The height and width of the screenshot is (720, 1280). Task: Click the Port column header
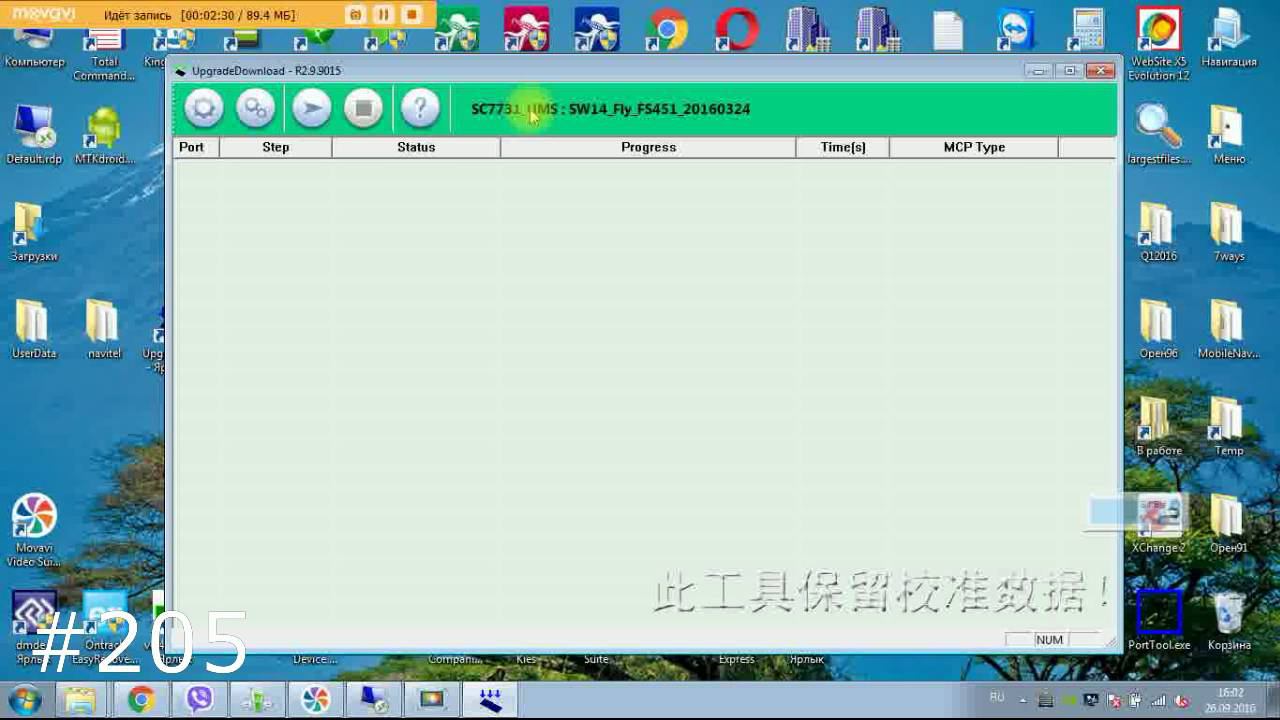[x=196, y=147]
